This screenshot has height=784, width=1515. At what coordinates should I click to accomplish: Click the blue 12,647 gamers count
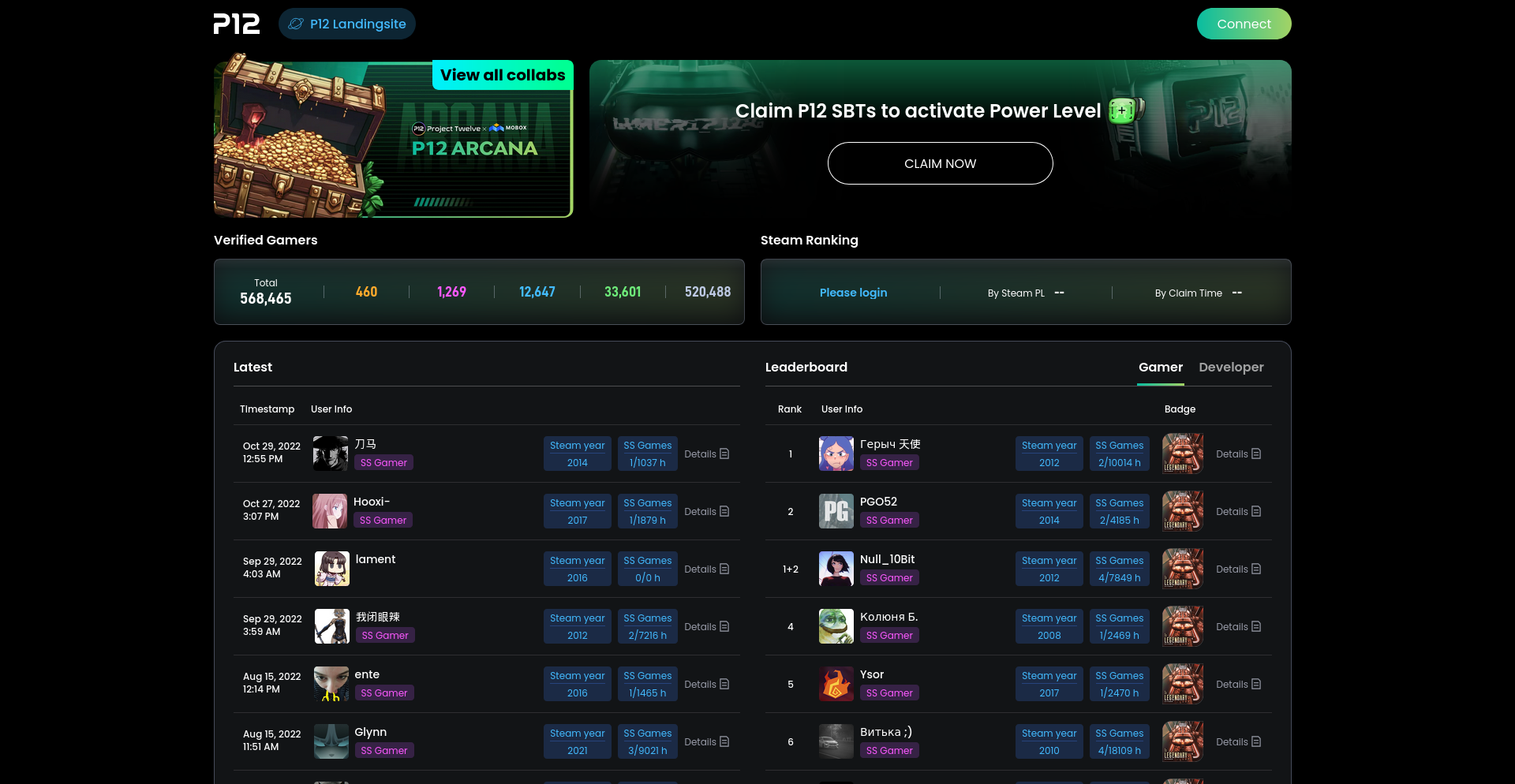click(537, 292)
